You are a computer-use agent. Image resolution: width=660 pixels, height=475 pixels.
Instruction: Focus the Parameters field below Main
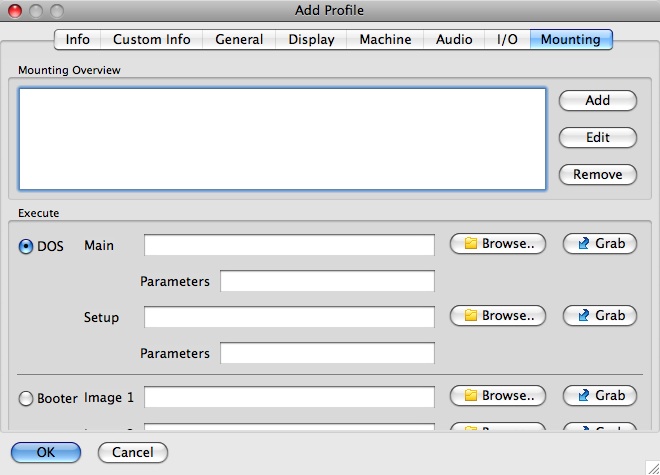tap(327, 281)
